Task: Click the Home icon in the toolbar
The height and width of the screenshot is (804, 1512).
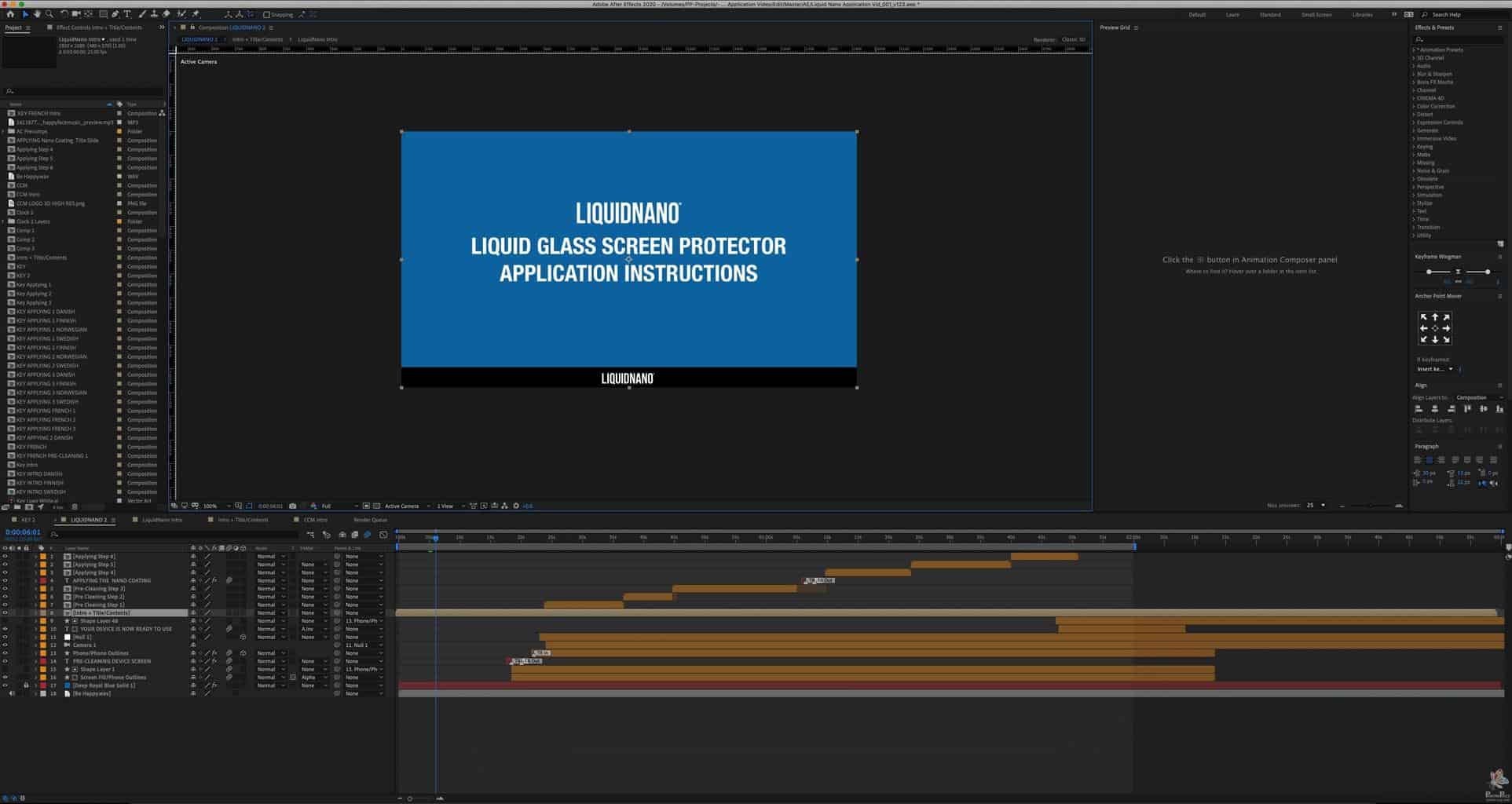Action: (10, 14)
